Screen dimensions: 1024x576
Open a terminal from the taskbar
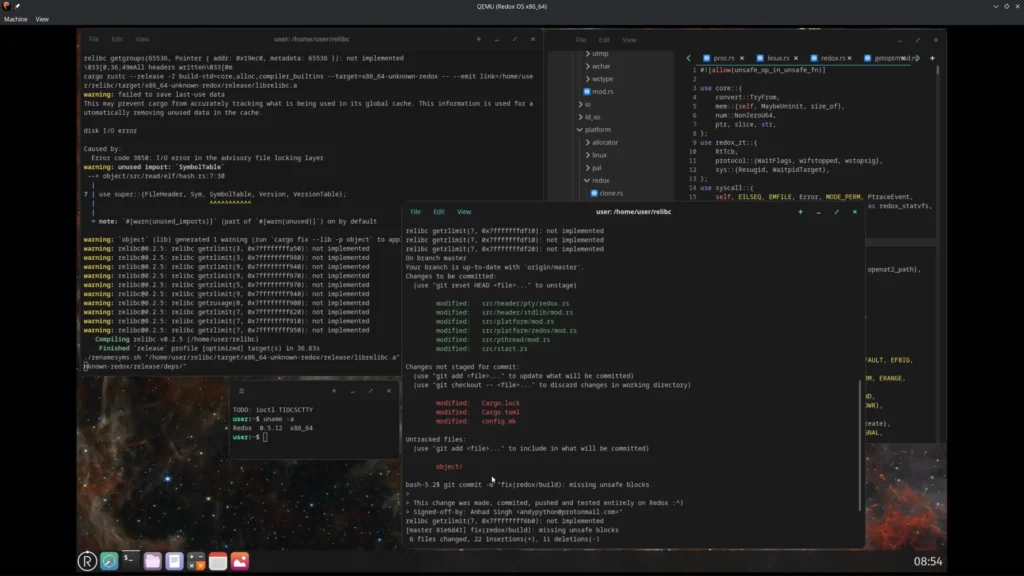[x=130, y=560]
